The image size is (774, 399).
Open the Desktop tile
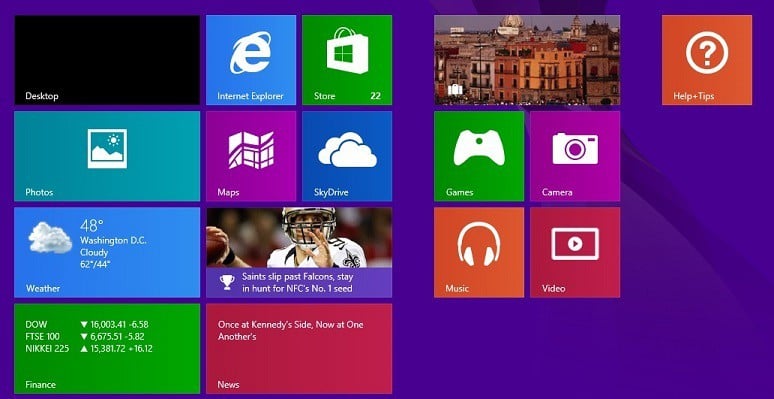coord(107,60)
